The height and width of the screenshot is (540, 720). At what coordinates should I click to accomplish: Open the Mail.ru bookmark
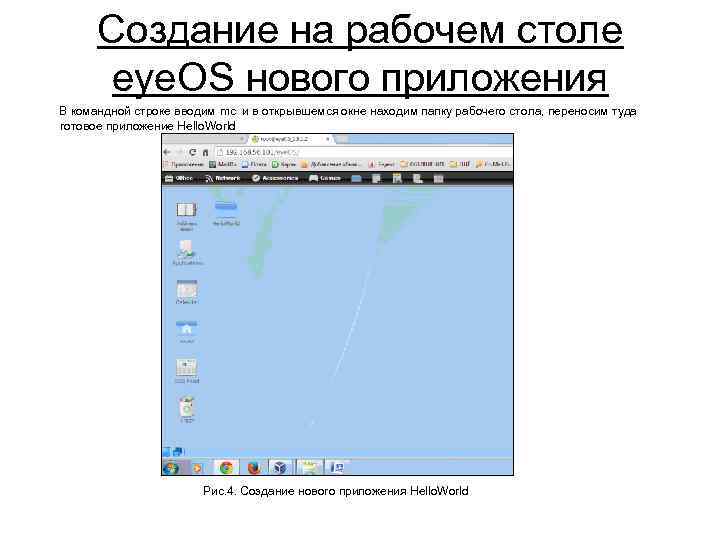223,164
